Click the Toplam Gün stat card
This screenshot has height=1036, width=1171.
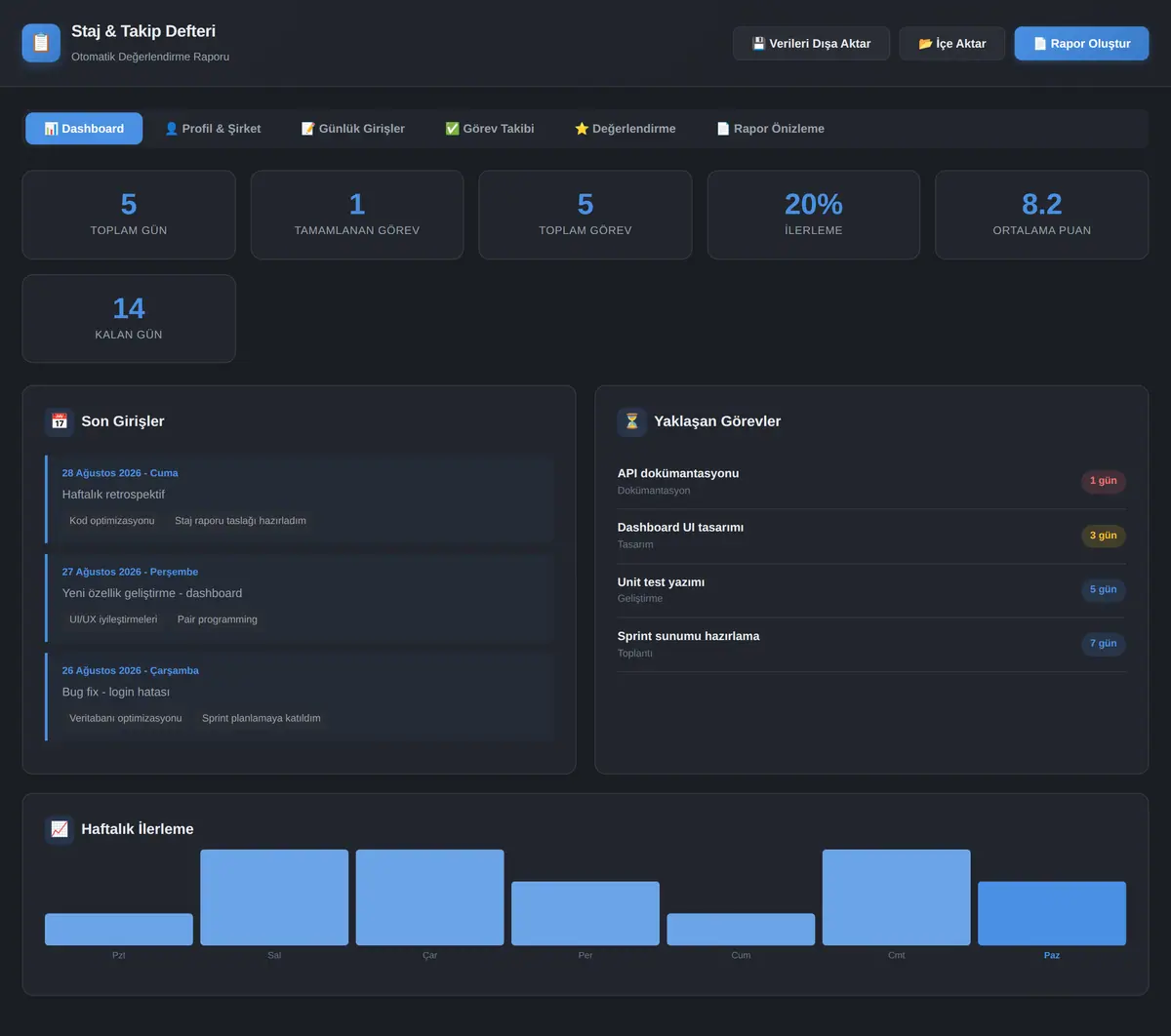(129, 216)
